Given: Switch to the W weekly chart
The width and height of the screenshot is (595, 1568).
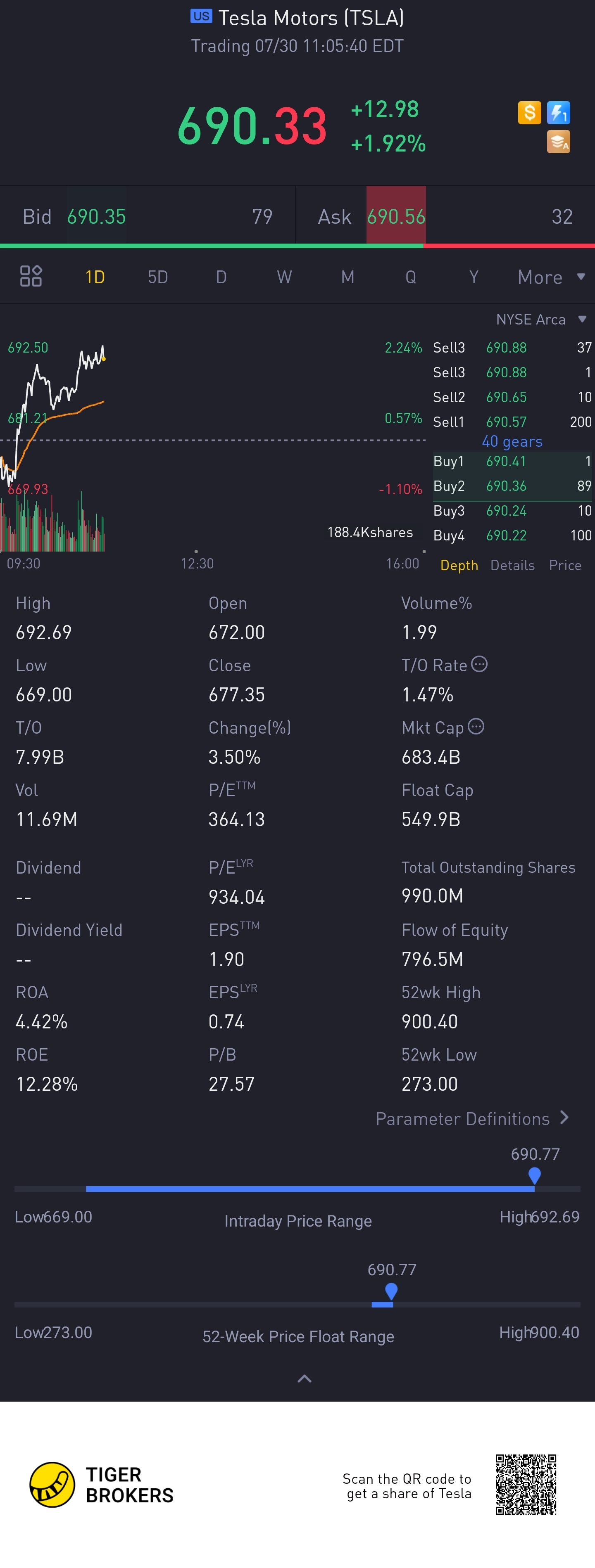Looking at the screenshot, I should click(x=284, y=277).
